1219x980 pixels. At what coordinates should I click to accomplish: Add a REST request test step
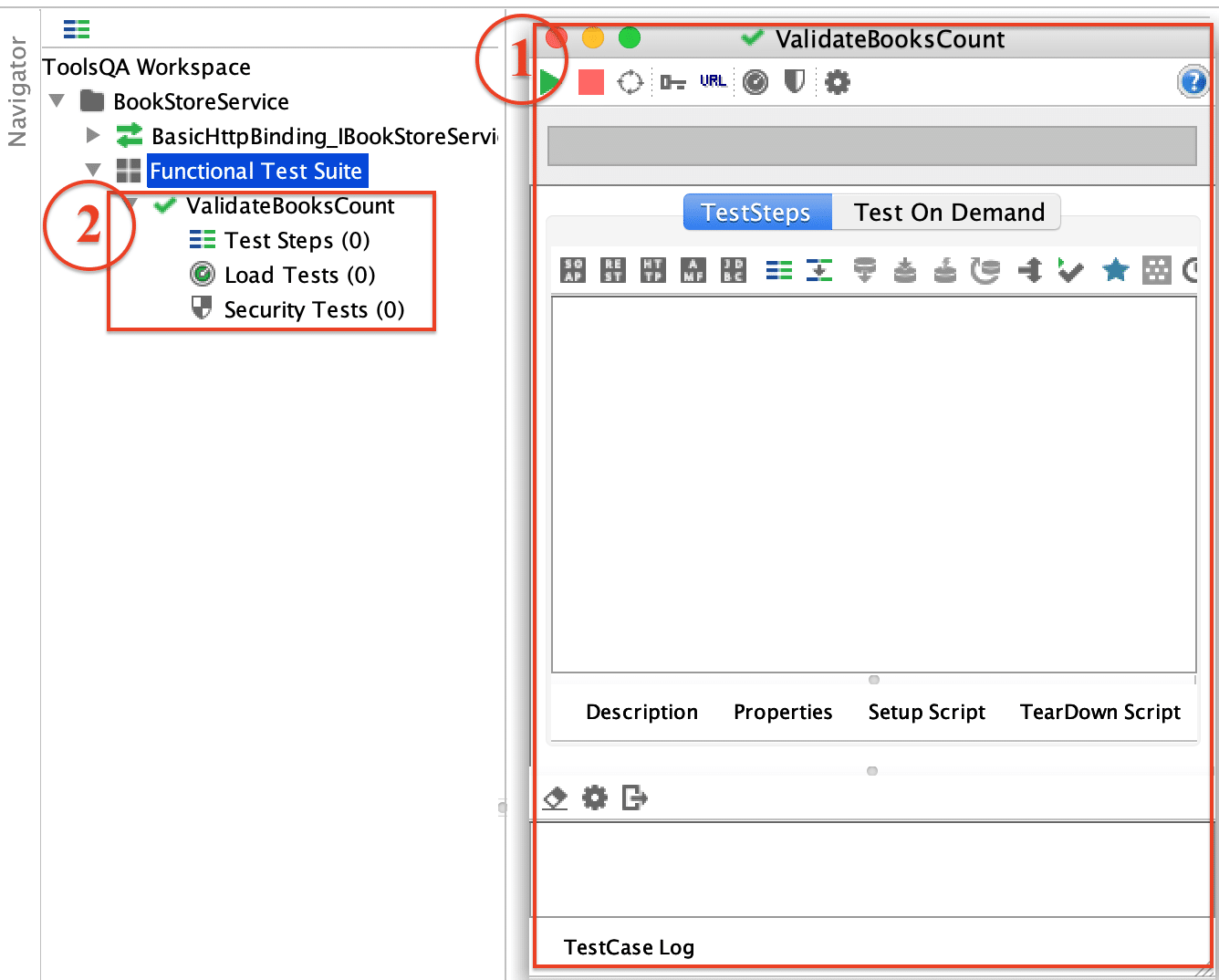tap(612, 269)
